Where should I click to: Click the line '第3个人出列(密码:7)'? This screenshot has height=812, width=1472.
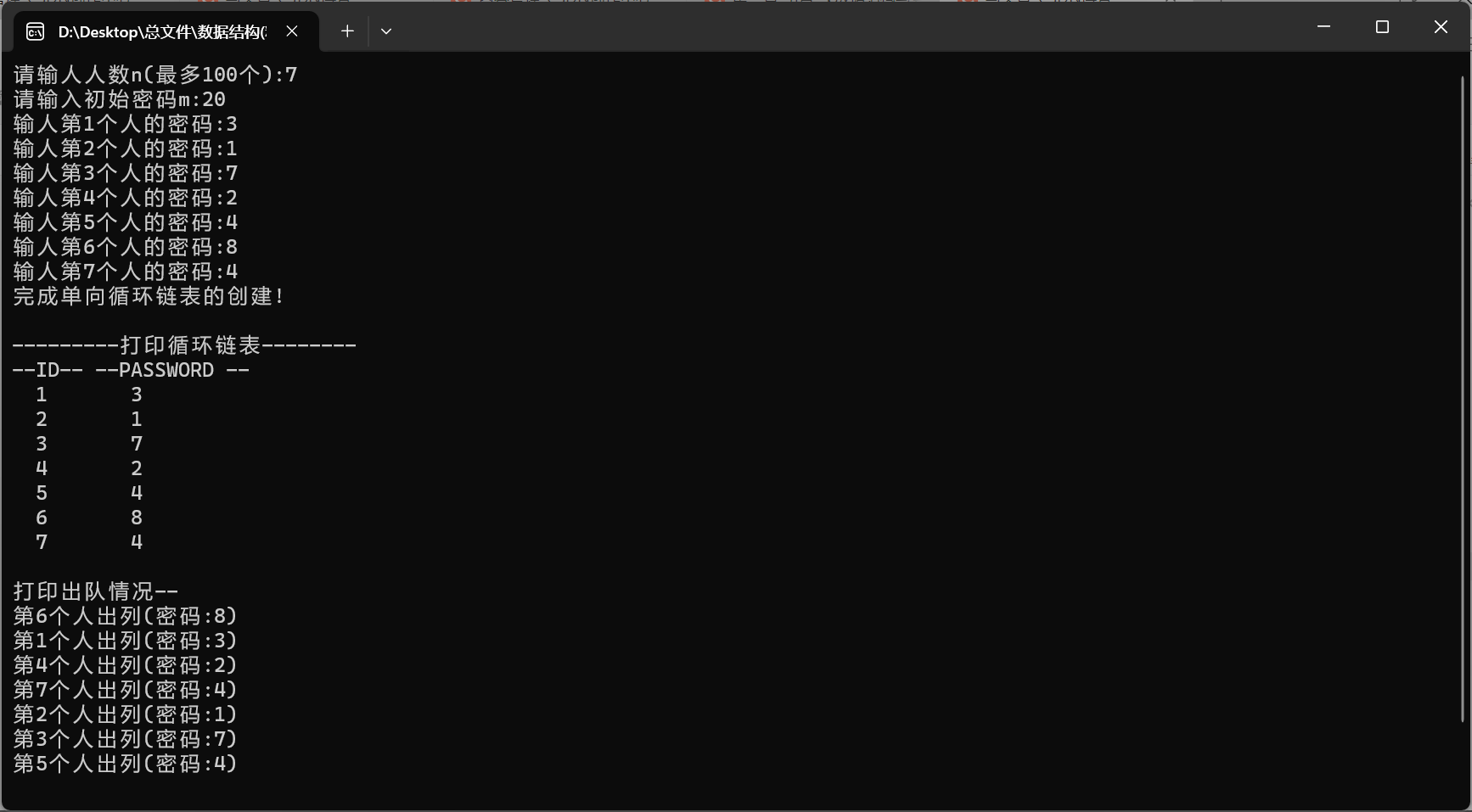(126, 739)
